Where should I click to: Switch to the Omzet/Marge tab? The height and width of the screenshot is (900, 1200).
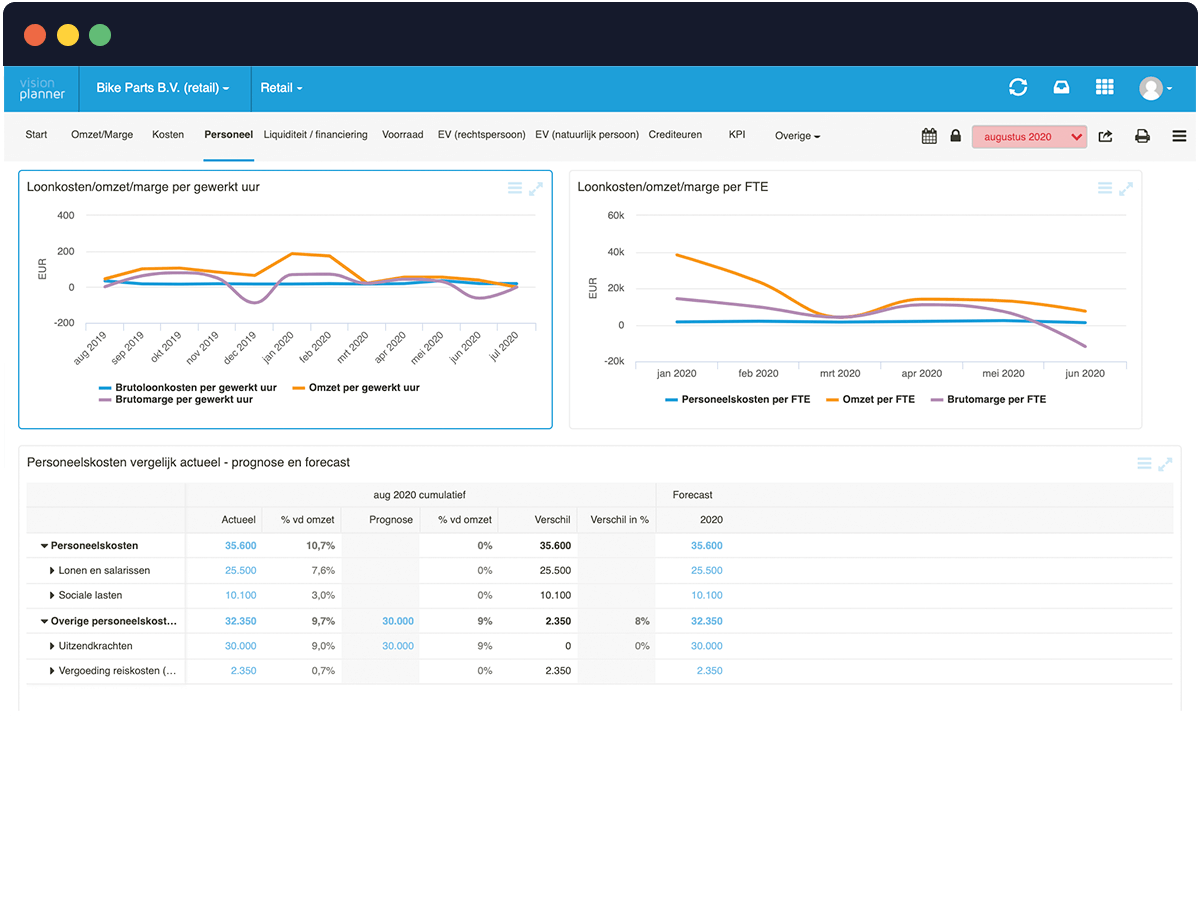102,135
